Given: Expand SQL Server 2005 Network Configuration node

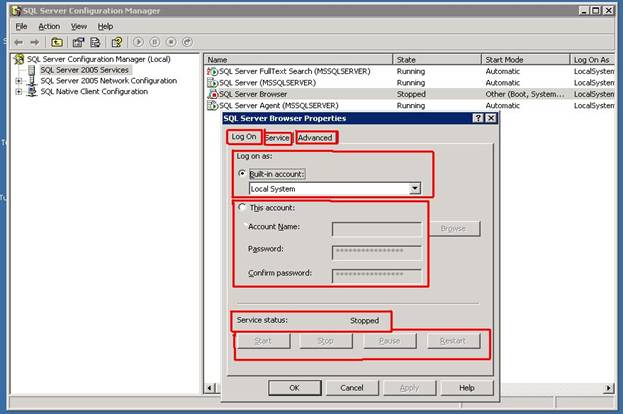Looking at the screenshot, I should tap(18, 81).
